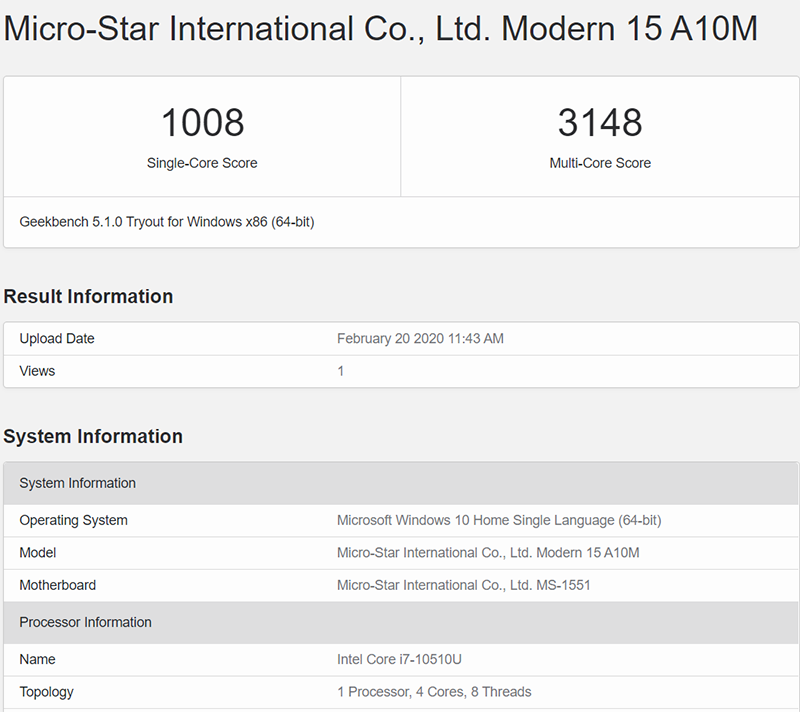Click the Multi-Core Score label
The image size is (800, 712).
point(601,163)
